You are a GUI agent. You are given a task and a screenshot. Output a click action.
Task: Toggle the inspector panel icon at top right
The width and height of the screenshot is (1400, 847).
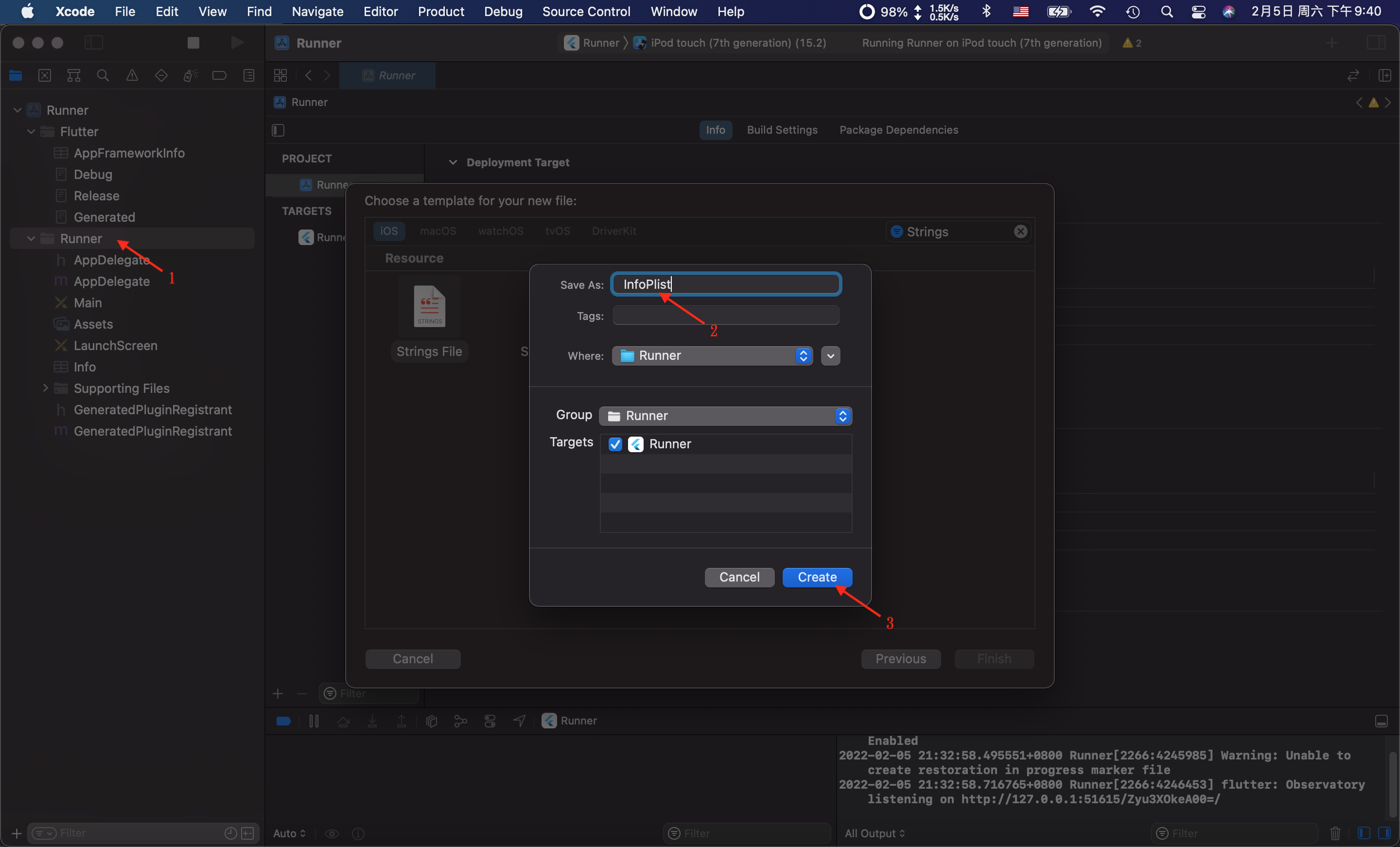pos(1376,43)
